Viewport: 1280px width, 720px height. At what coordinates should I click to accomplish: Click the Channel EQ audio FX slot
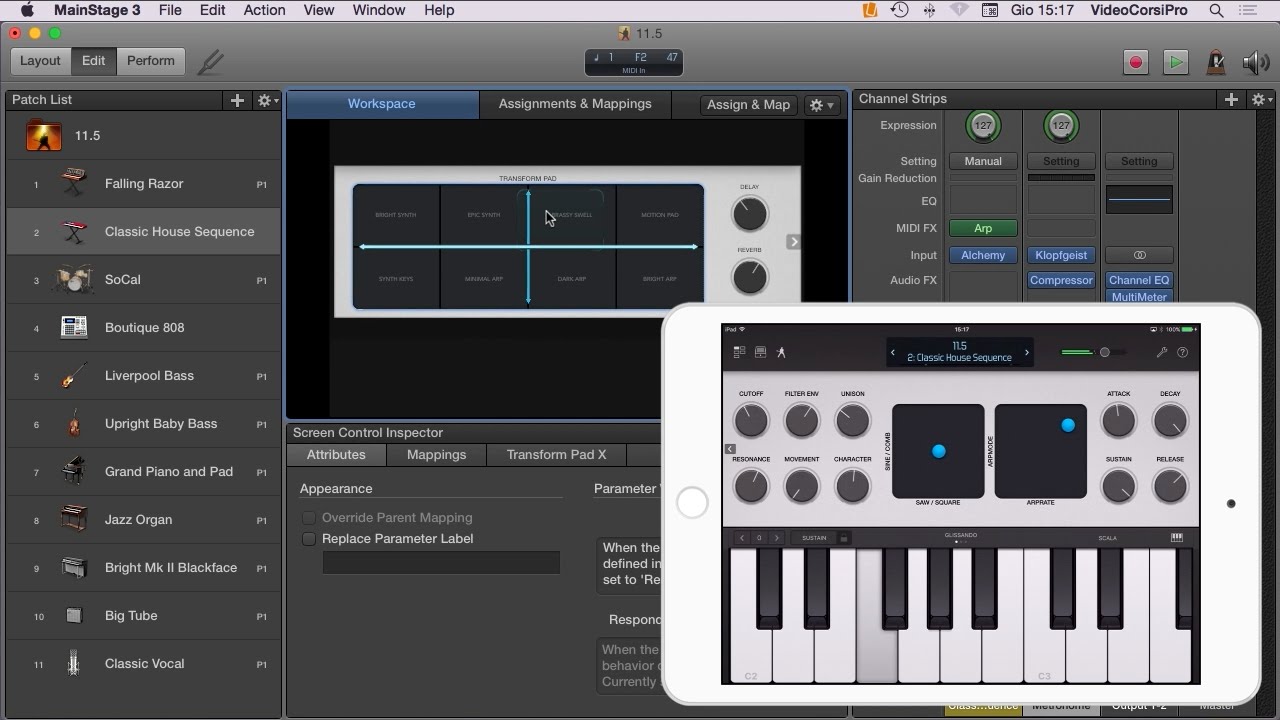[1139, 280]
